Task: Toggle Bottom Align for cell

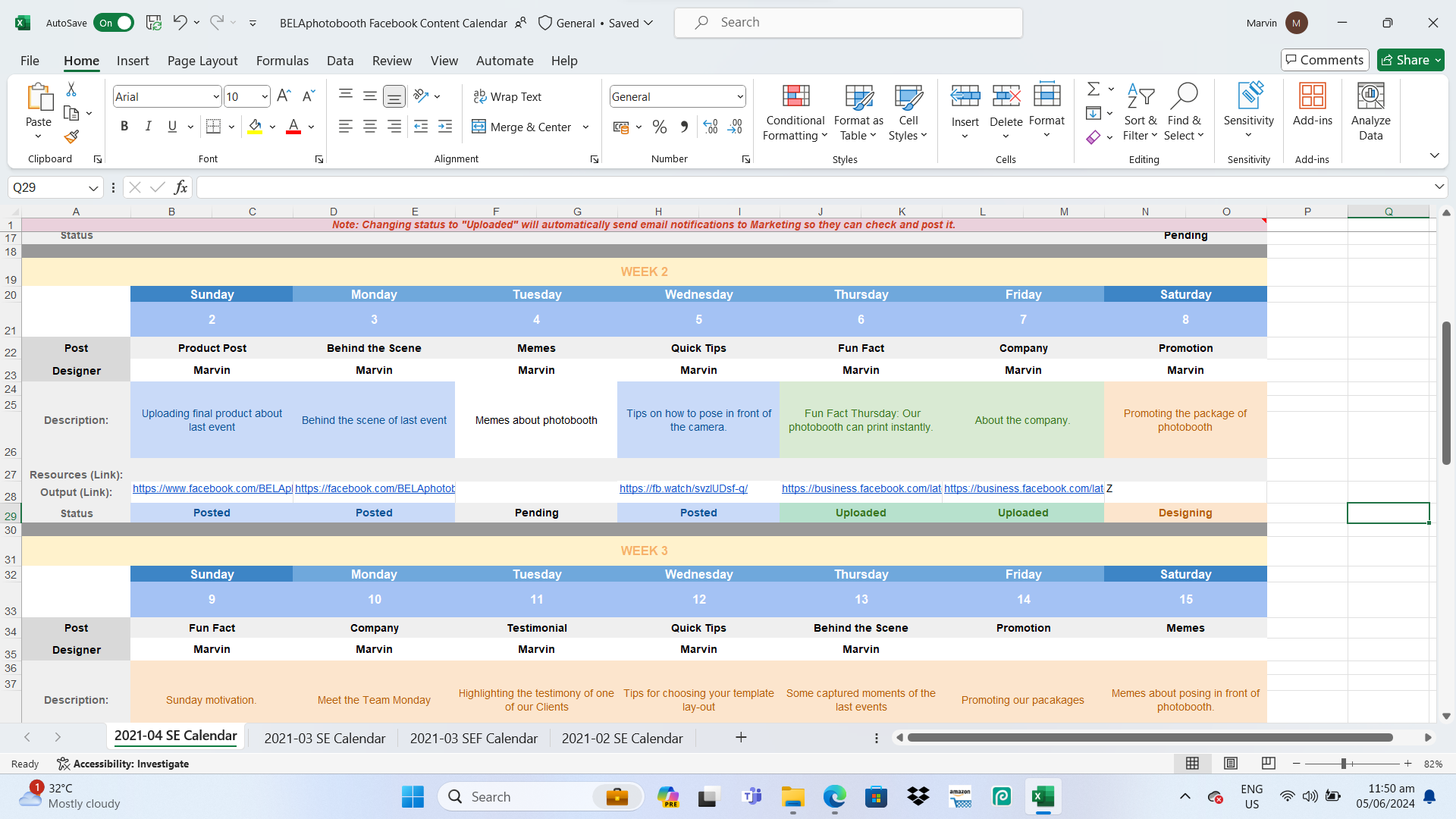Action: (394, 96)
